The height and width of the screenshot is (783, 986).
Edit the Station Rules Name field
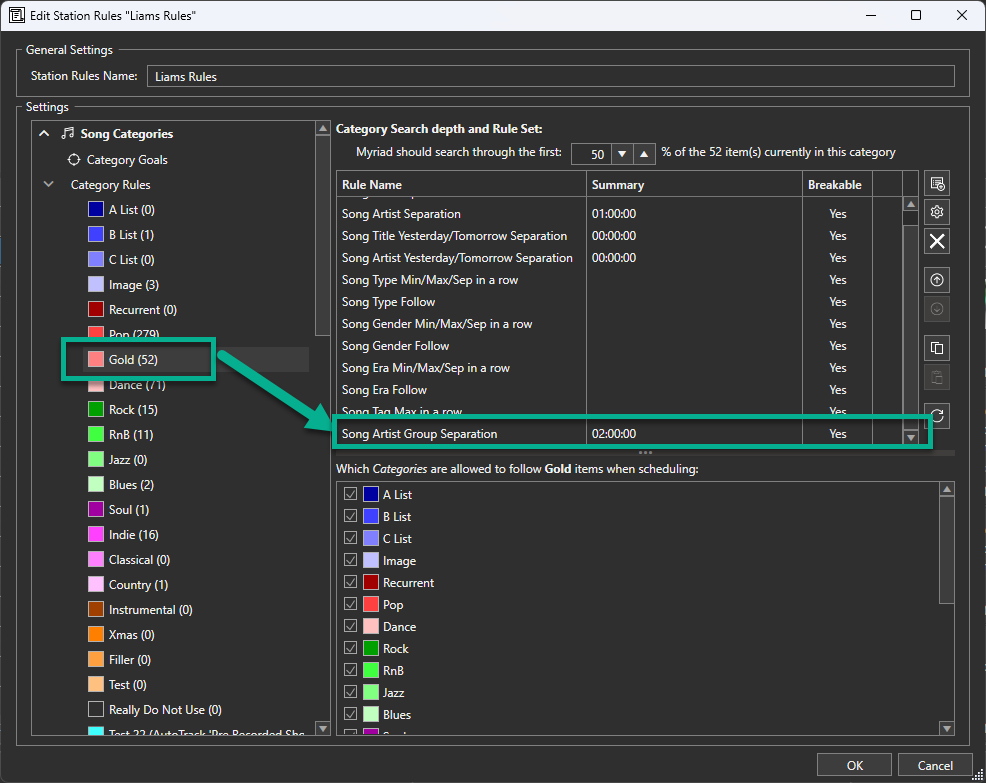[550, 76]
